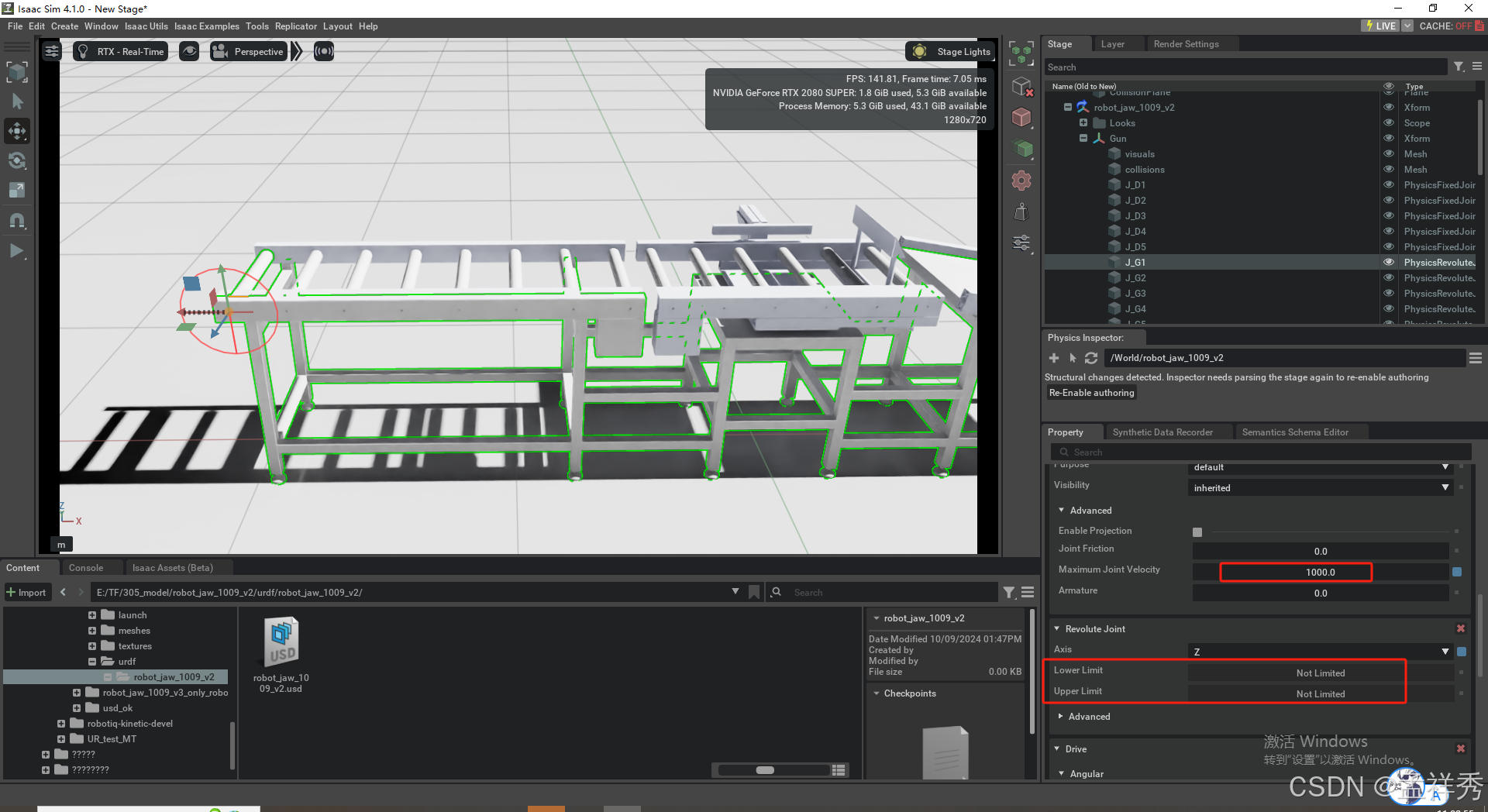
Task: Click Maximum Joint Velocity value field
Action: pyautogui.click(x=1321, y=572)
